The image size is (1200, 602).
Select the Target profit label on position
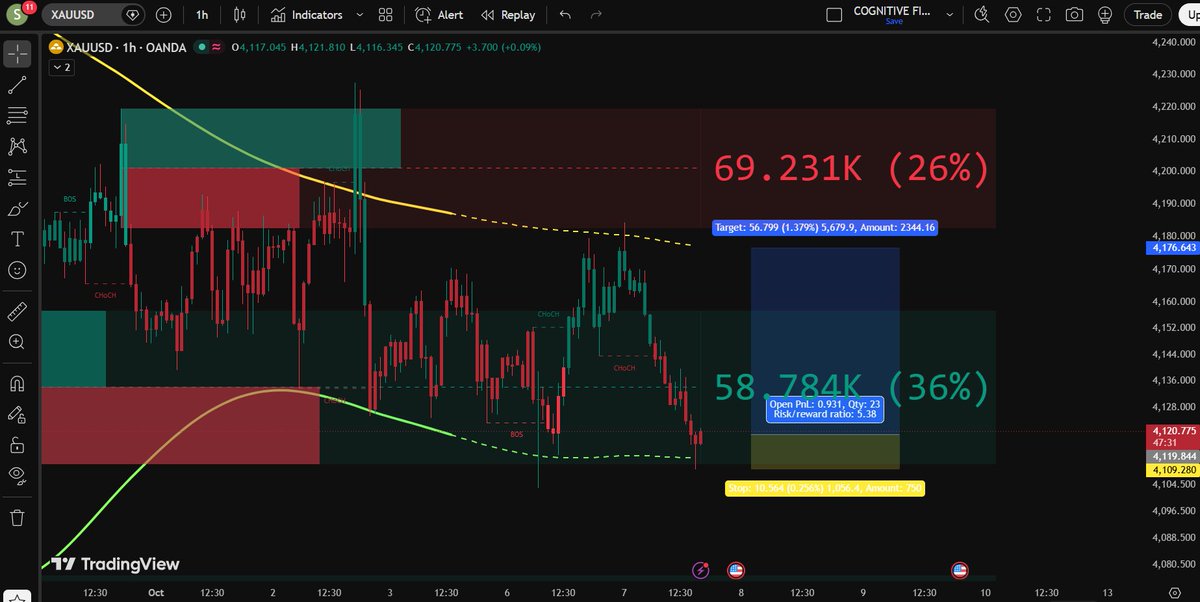825,228
